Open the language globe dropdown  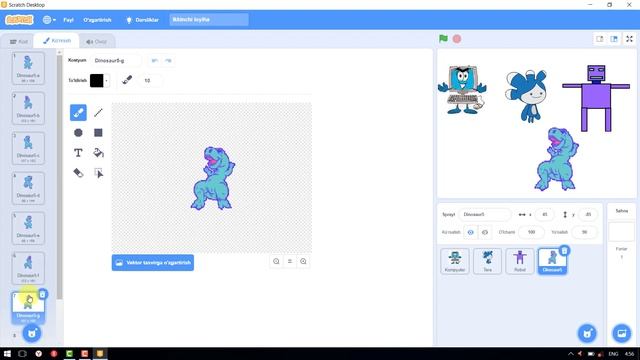point(49,20)
